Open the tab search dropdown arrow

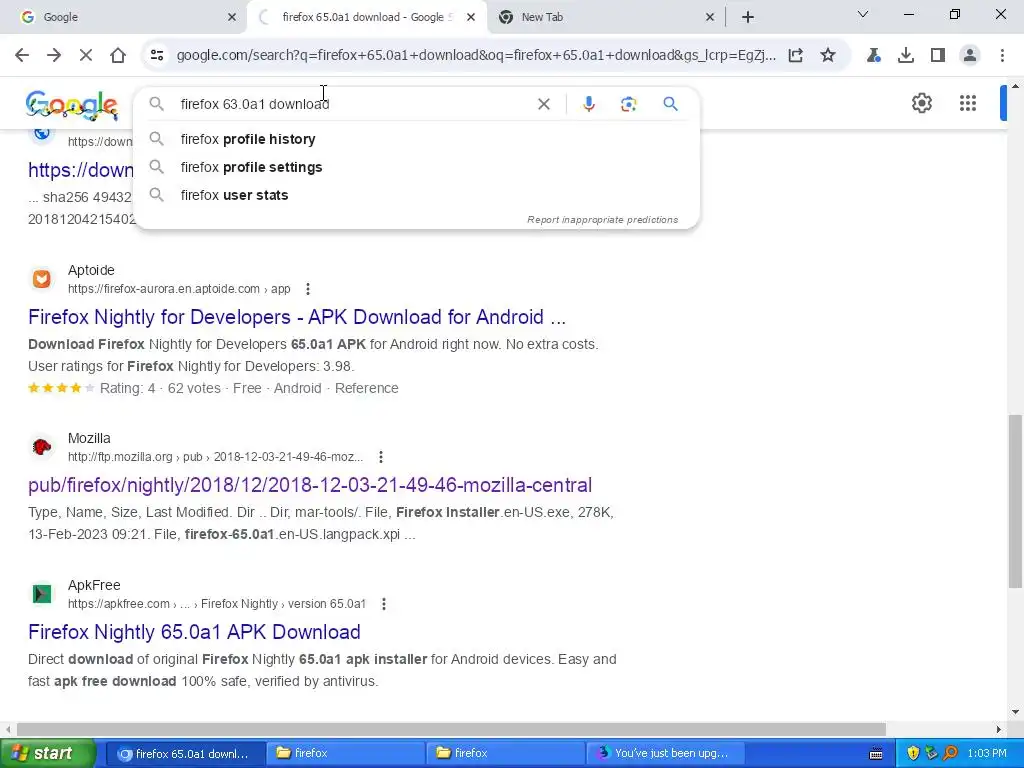[x=863, y=14]
